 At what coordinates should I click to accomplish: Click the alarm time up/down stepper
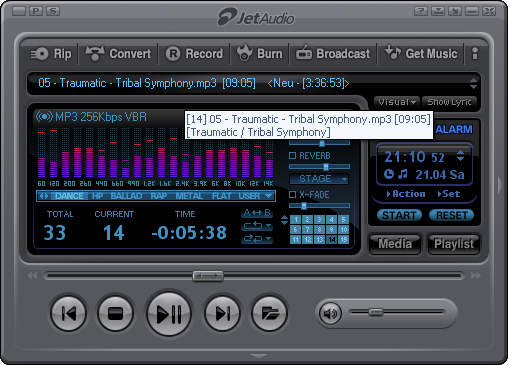click(x=460, y=156)
